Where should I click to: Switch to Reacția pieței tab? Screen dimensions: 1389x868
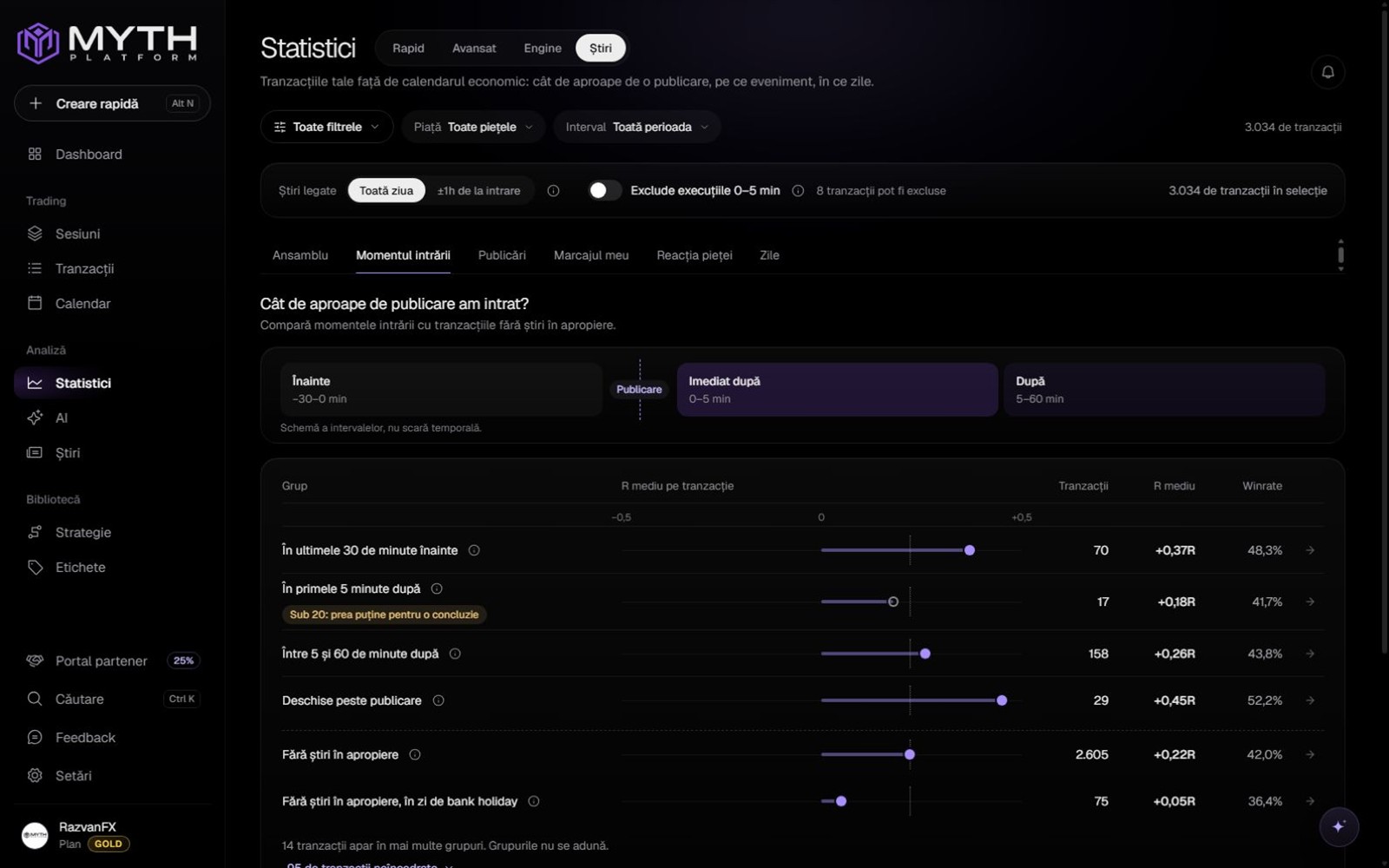pos(694,255)
